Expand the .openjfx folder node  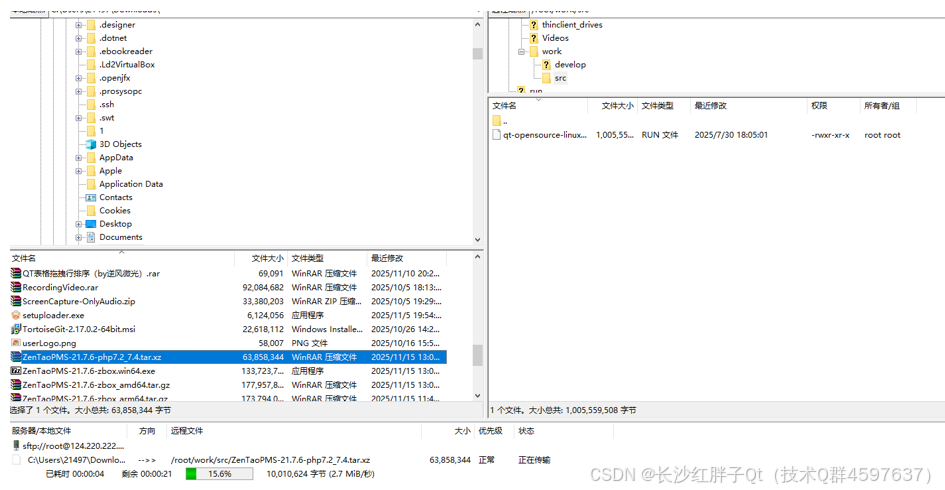pyautogui.click(x=78, y=78)
